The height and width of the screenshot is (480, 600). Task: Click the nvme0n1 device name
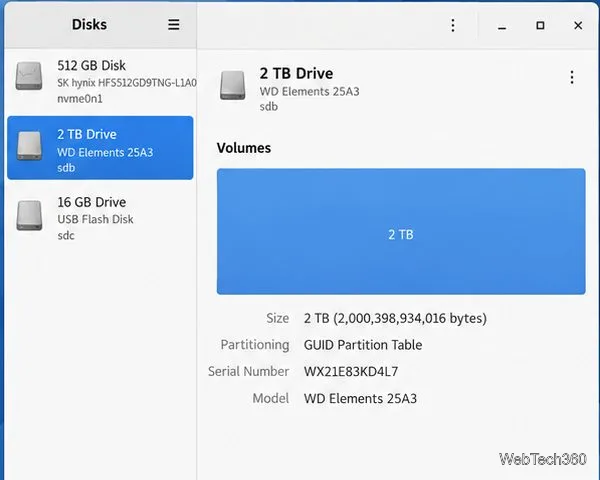80,99
